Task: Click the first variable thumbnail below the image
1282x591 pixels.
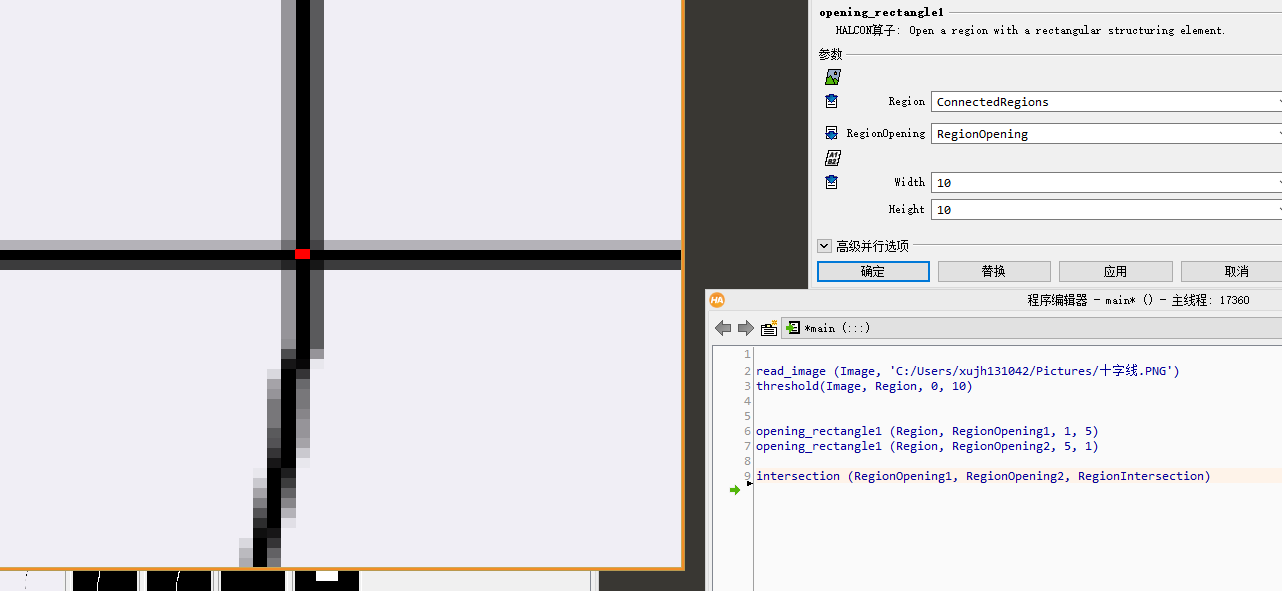Action: pos(32,581)
